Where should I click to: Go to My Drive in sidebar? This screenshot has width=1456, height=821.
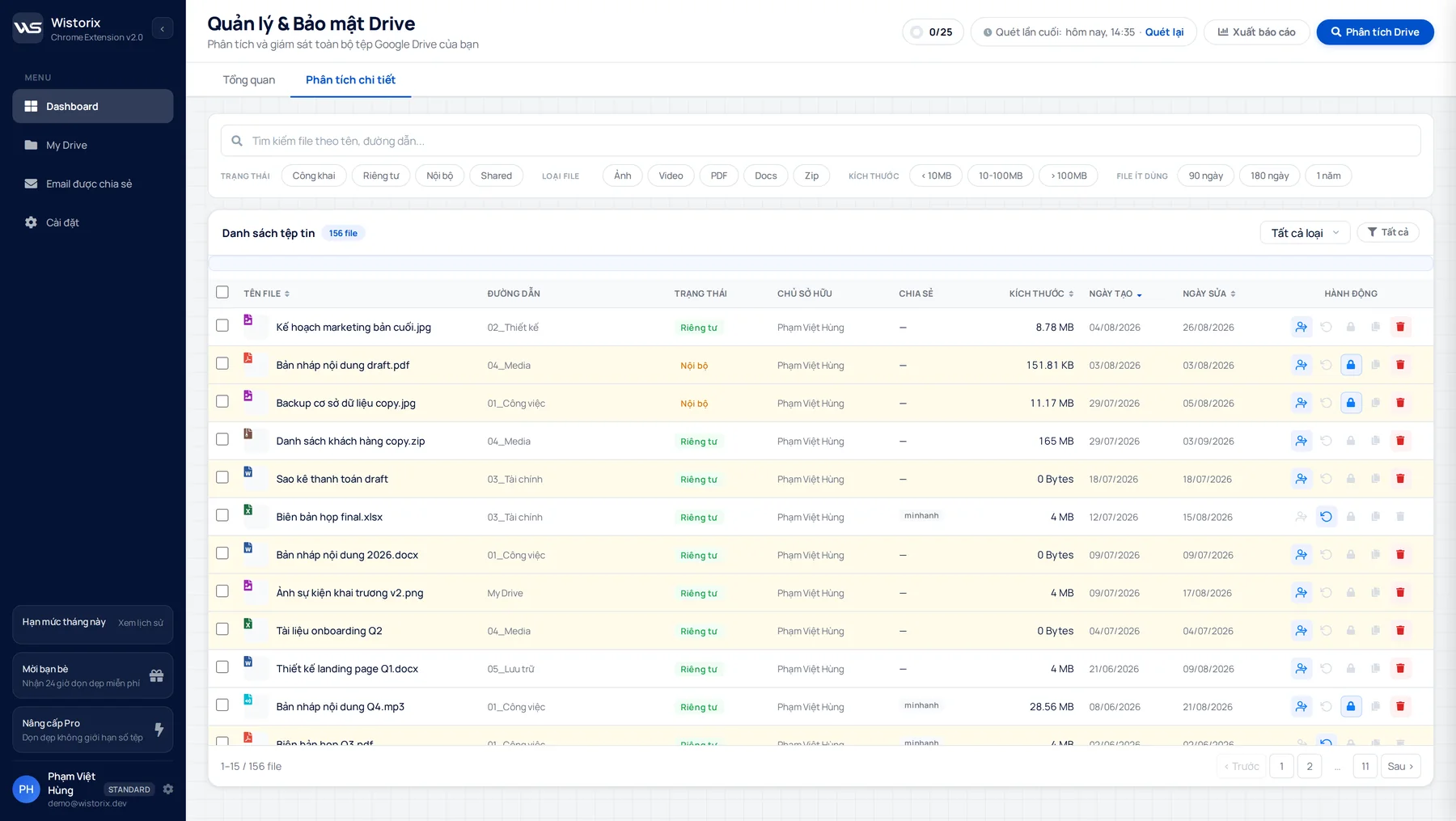(93, 145)
